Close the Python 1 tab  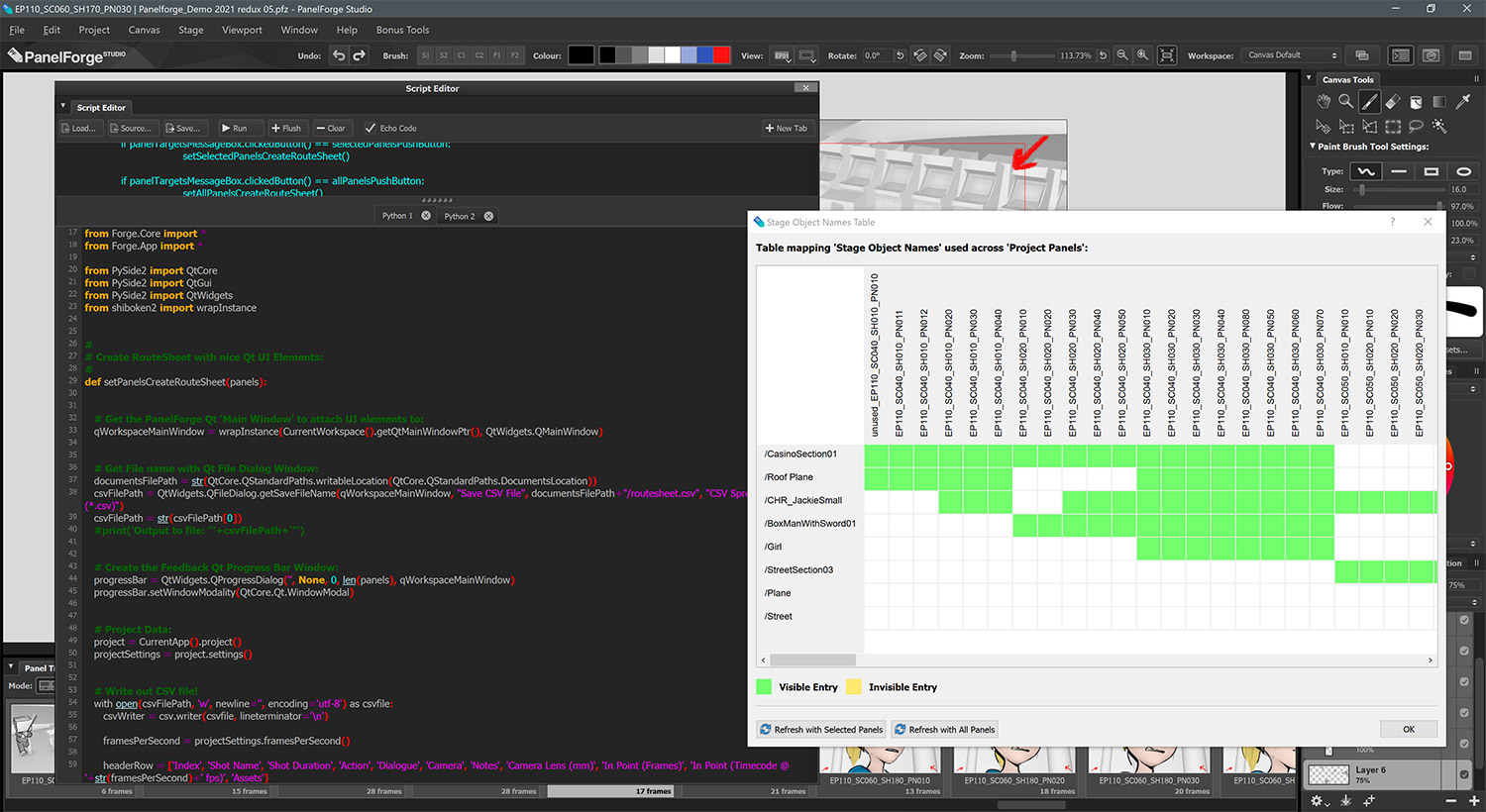[x=426, y=216]
